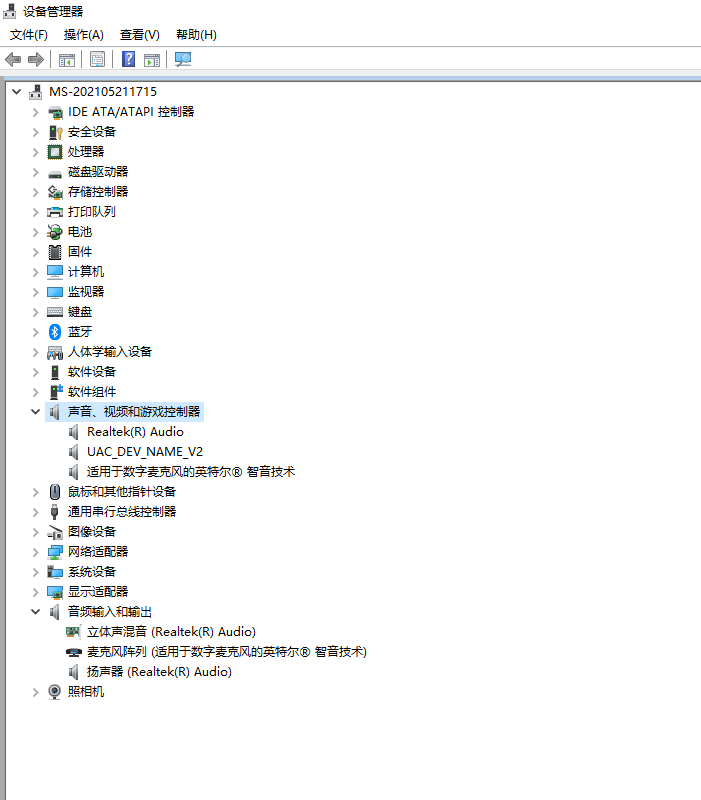Select the UAC_DEV_NAME_V2 device

[145, 452]
